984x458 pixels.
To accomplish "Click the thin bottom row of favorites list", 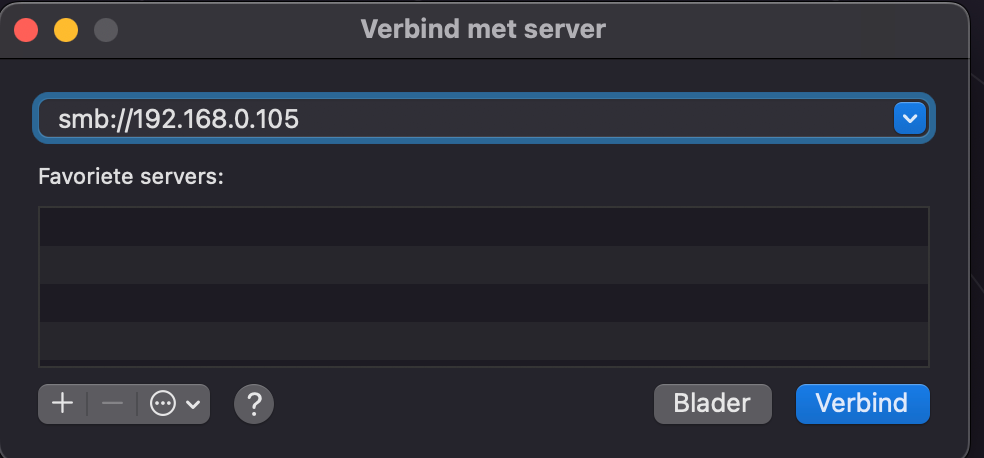I will [x=484, y=363].
